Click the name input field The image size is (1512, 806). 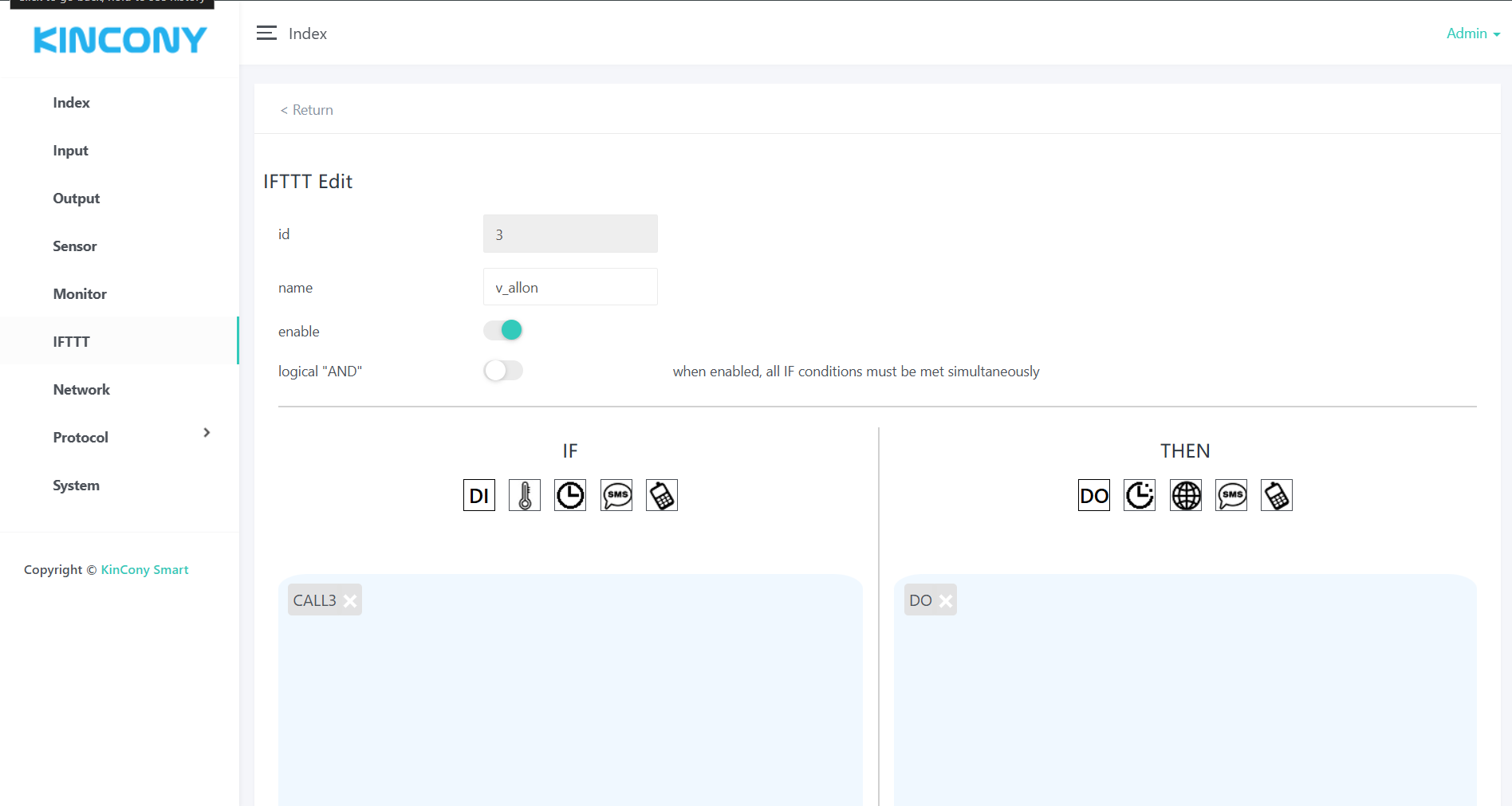coord(570,287)
